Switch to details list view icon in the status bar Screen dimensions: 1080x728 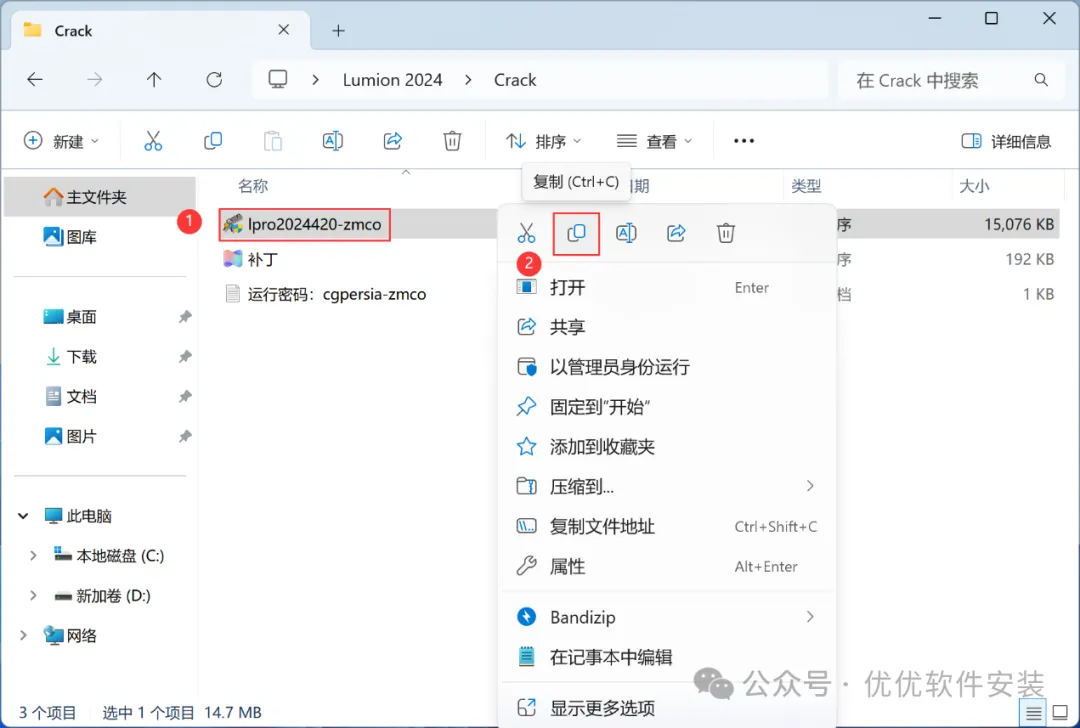[1033, 713]
